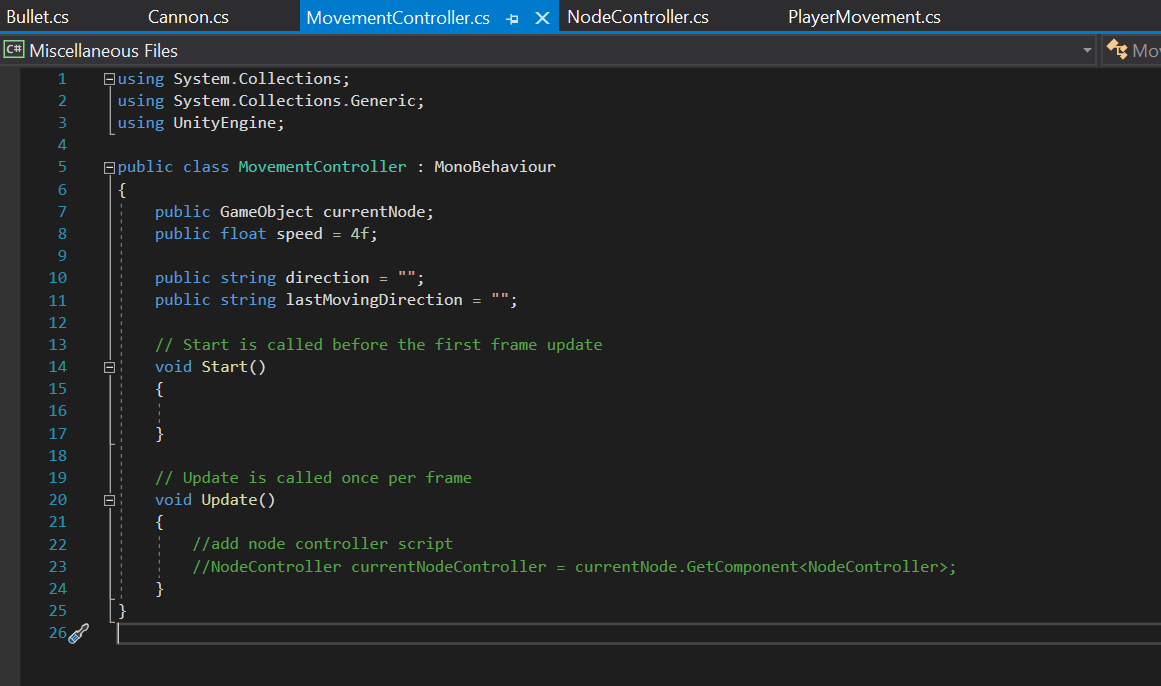Click line number 13 in the gutter

(x=58, y=344)
